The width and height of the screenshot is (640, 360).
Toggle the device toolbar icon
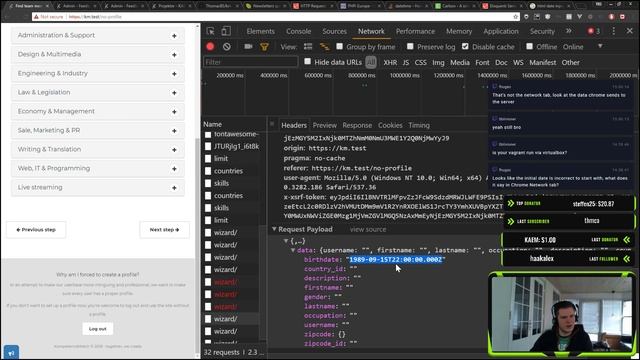226,31
